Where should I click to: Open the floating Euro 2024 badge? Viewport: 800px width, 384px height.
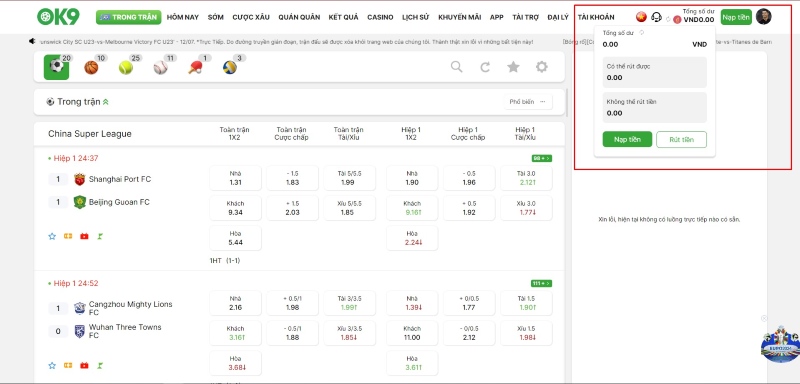click(780, 344)
